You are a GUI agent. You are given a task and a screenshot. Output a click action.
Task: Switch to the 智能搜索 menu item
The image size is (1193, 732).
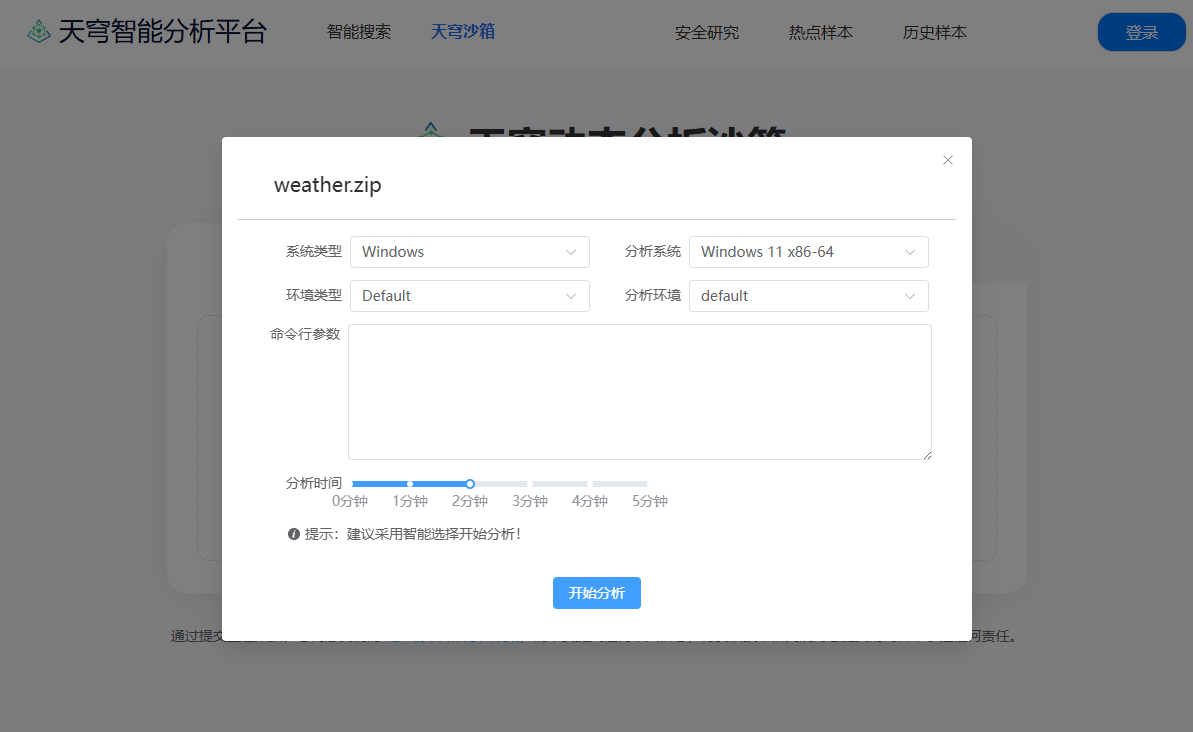[x=358, y=31]
